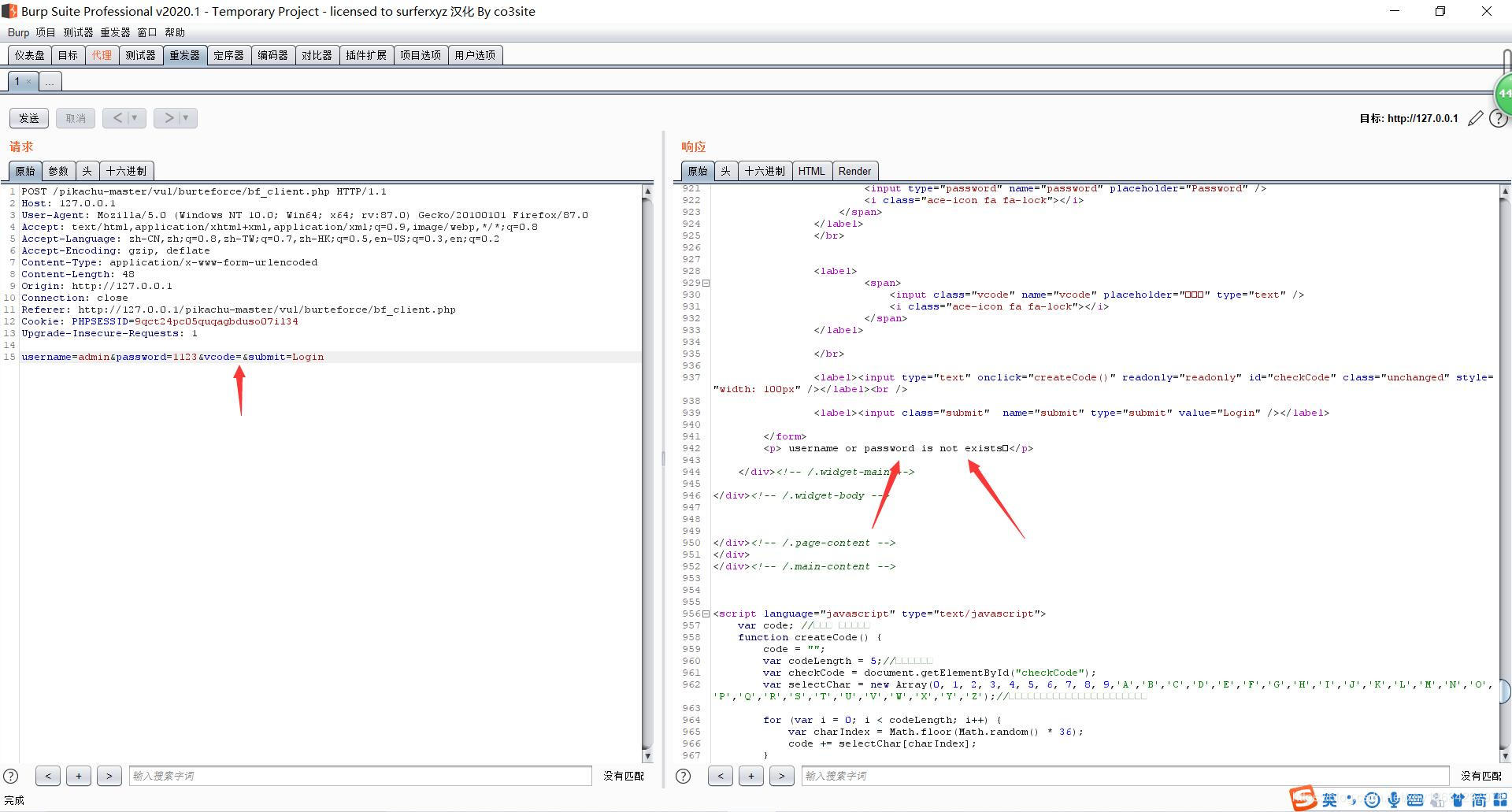Switch to the 对比器 tab
The image size is (1512, 812).
[317, 55]
